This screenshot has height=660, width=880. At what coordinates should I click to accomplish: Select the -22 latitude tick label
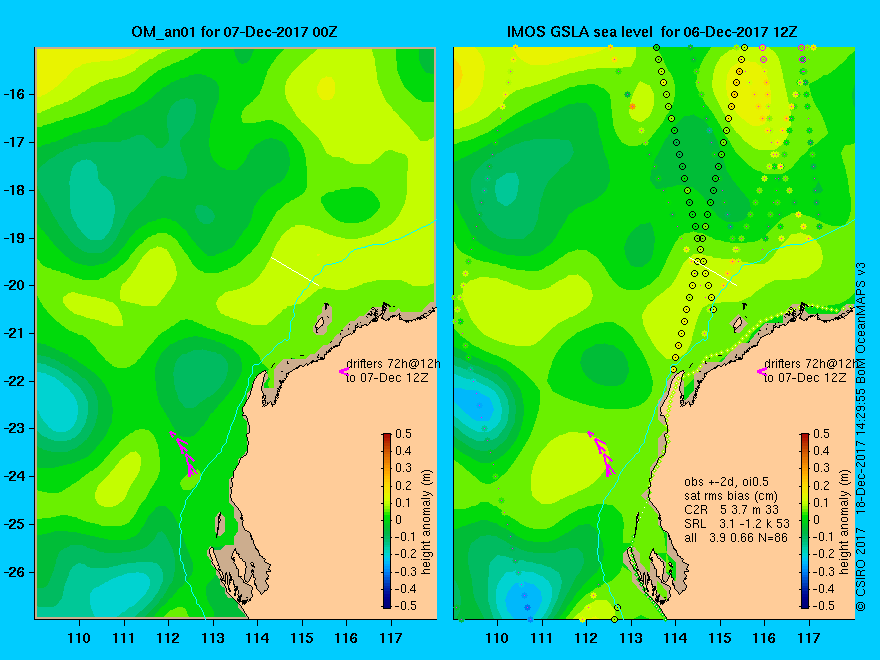pyautogui.click(x=15, y=381)
